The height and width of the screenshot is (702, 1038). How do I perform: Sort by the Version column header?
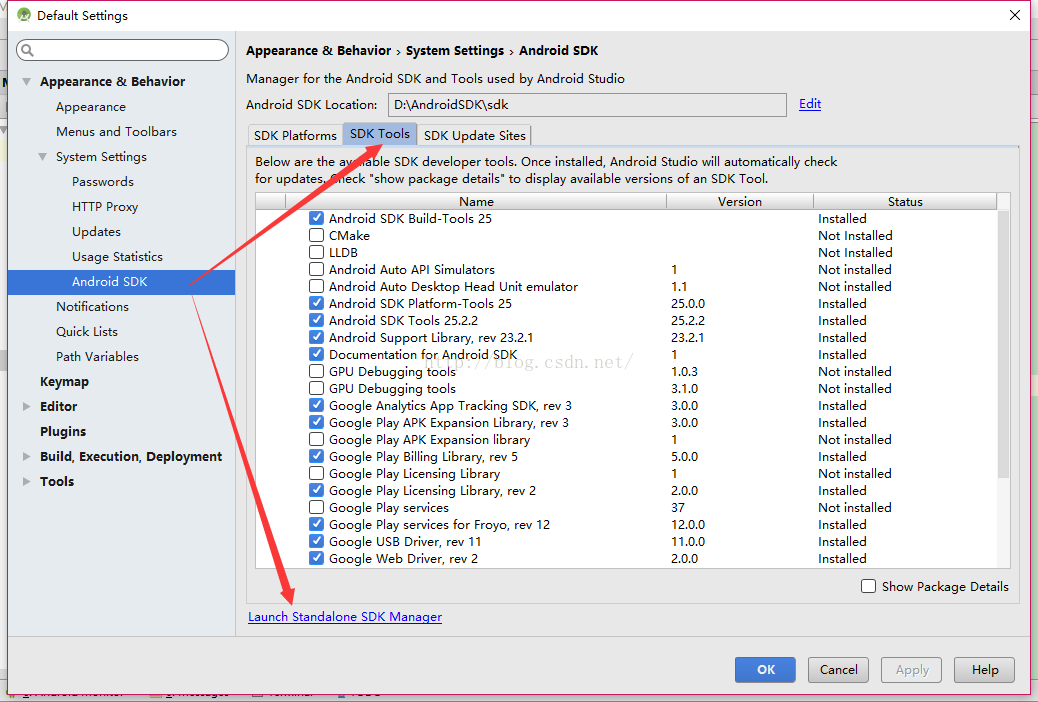point(739,201)
